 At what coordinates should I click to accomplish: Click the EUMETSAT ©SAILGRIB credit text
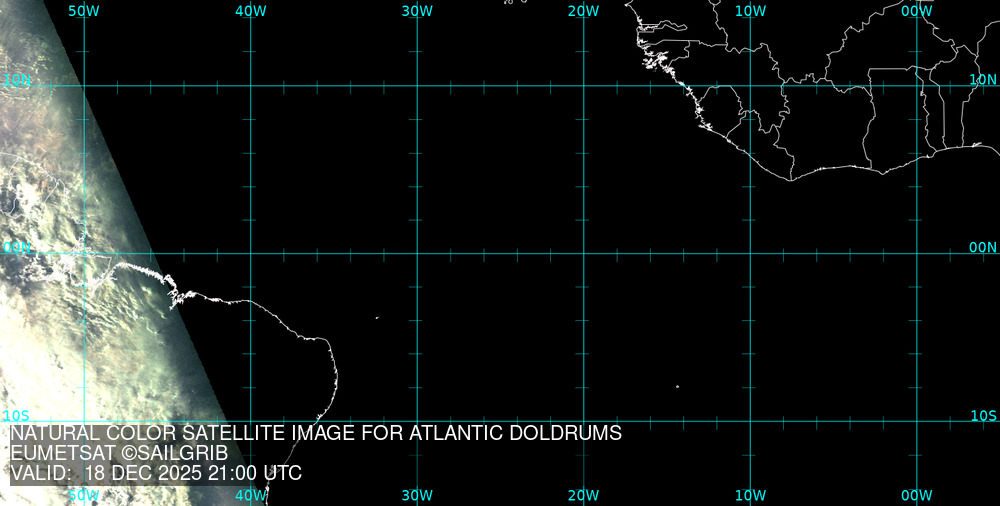point(119,453)
